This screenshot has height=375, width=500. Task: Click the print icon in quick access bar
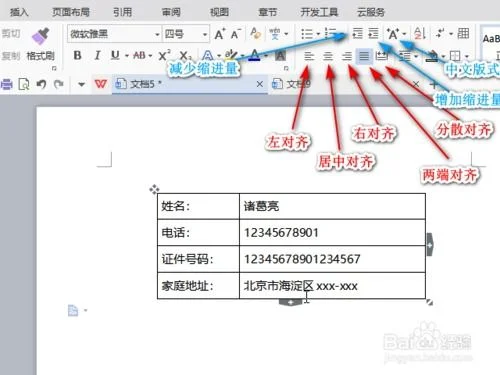(6, 84)
